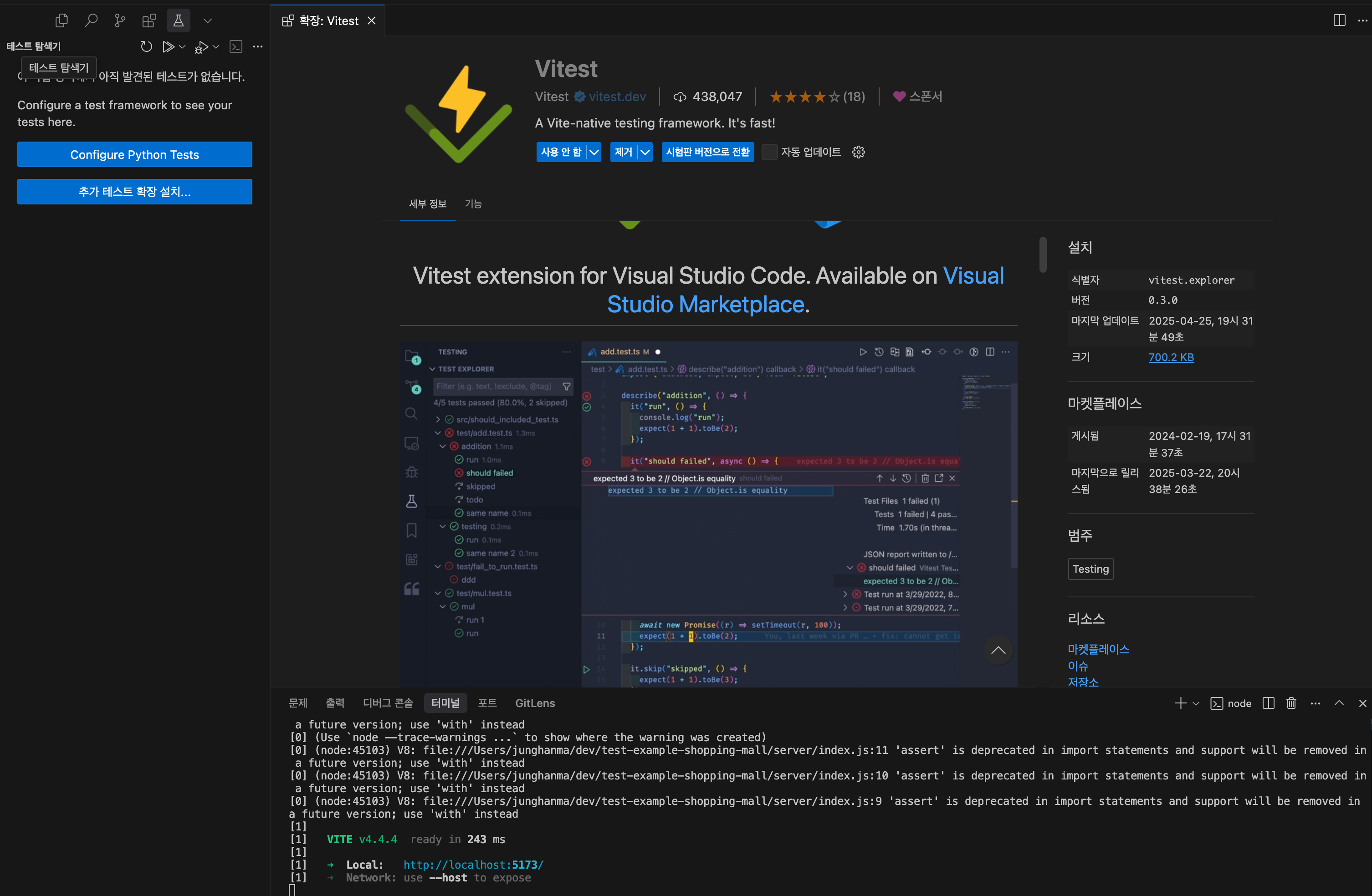Image resolution: width=1372 pixels, height=896 pixels.
Task: Open the new terminal profile dropdown
Action: point(1196,703)
